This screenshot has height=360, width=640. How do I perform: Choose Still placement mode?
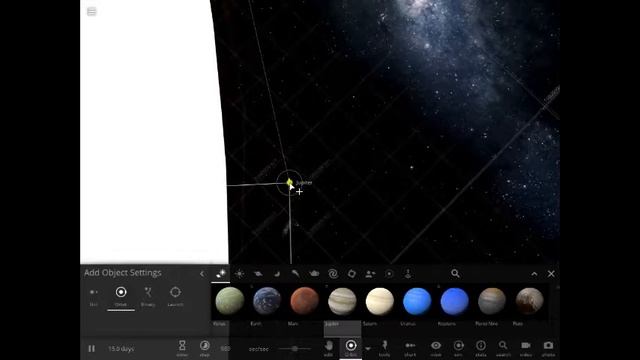tap(93, 297)
